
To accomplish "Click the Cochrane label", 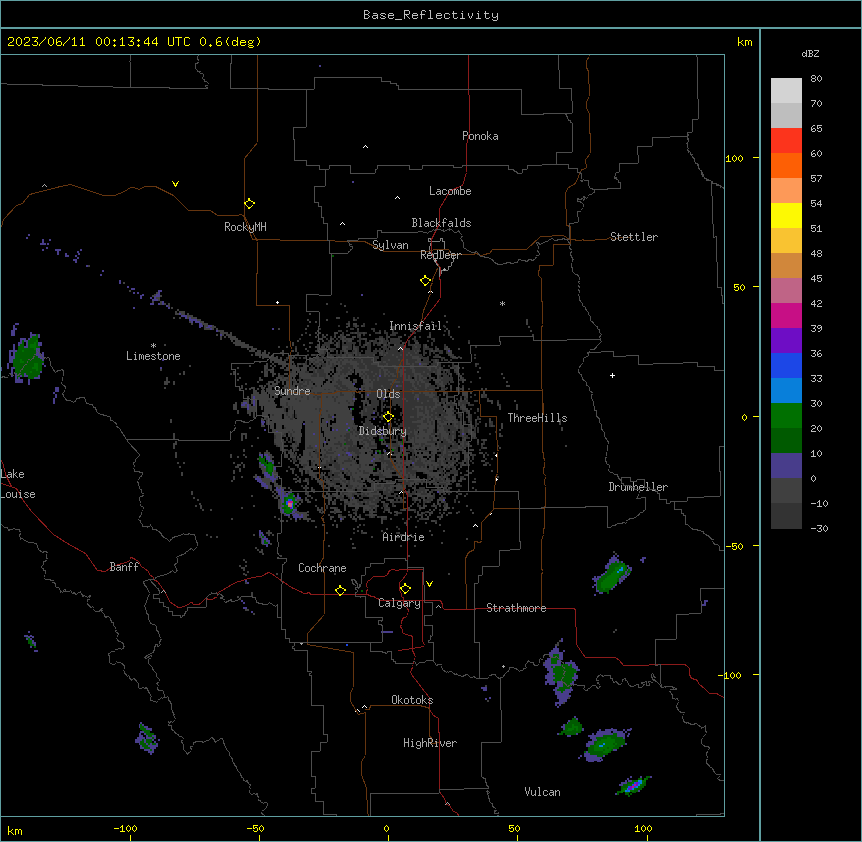I will [x=322, y=568].
